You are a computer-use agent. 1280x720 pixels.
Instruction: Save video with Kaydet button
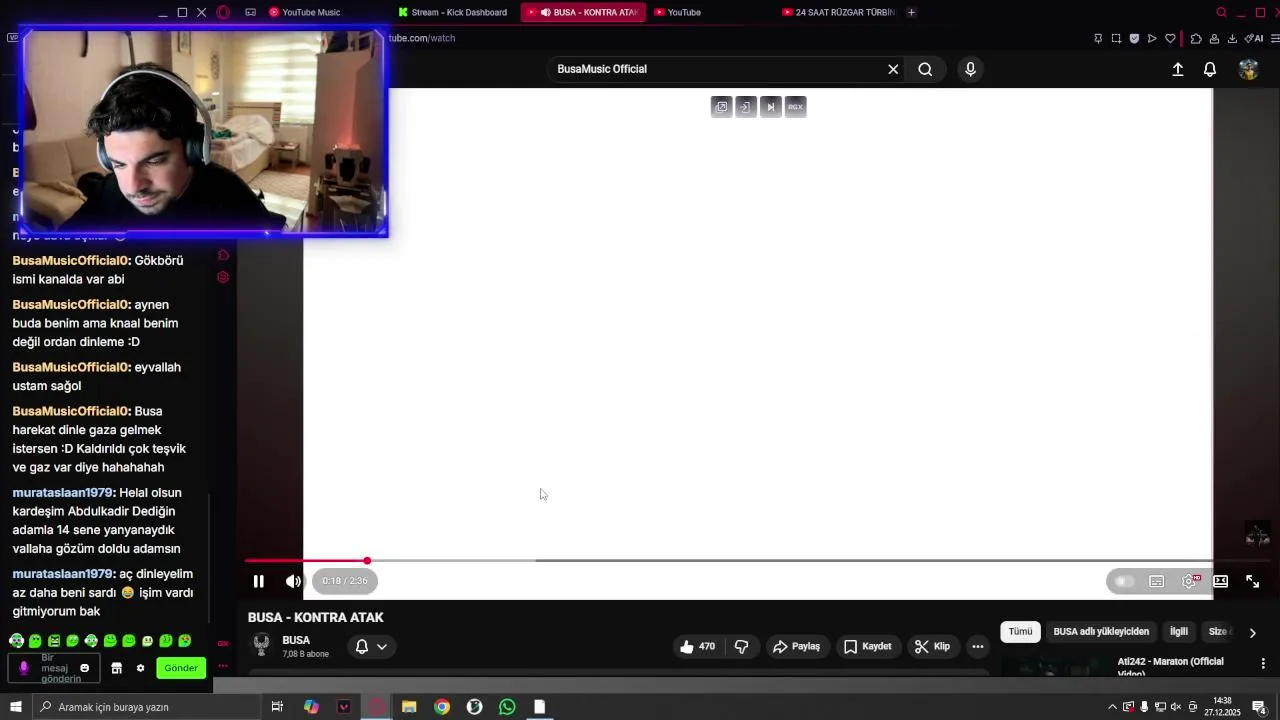867,647
